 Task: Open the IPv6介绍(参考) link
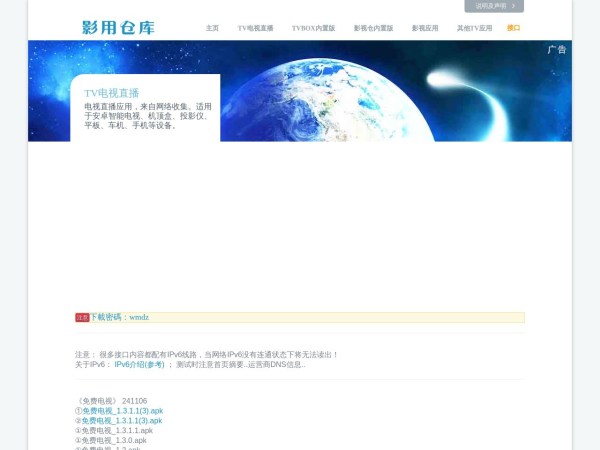(139, 364)
